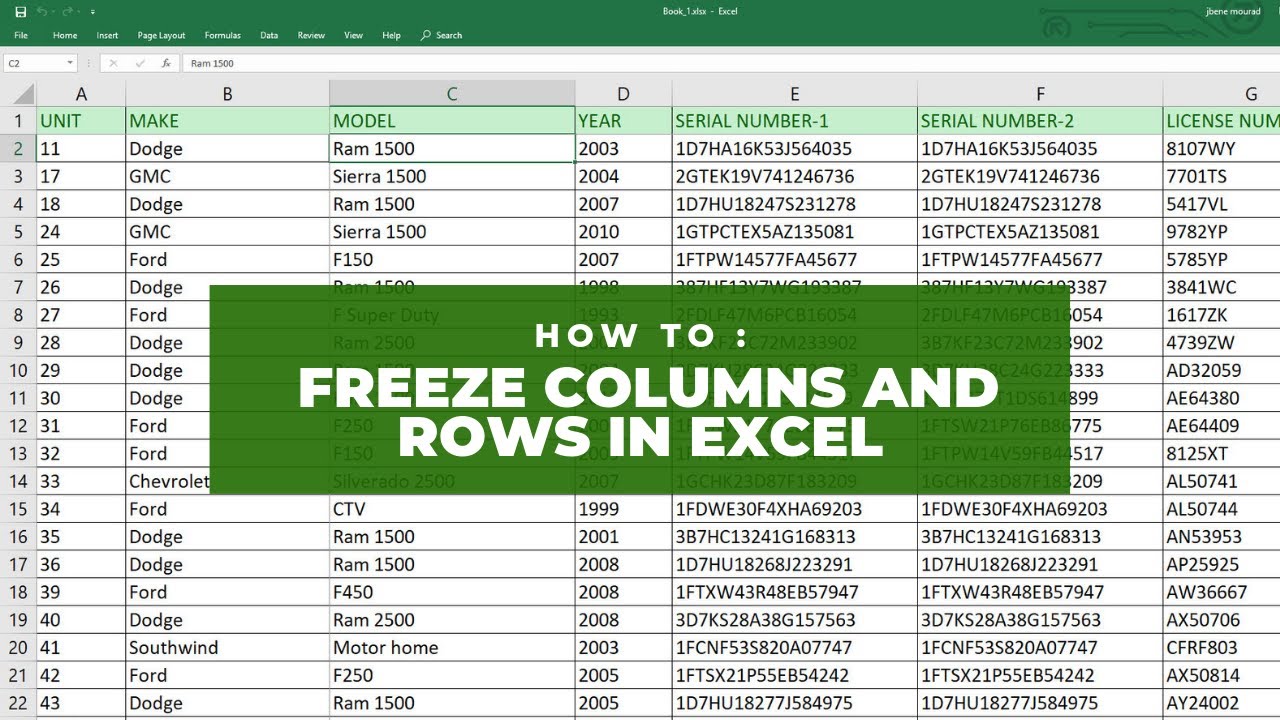Click license number 5785YP cell
The height and width of the screenshot is (720, 1280).
[1221, 259]
